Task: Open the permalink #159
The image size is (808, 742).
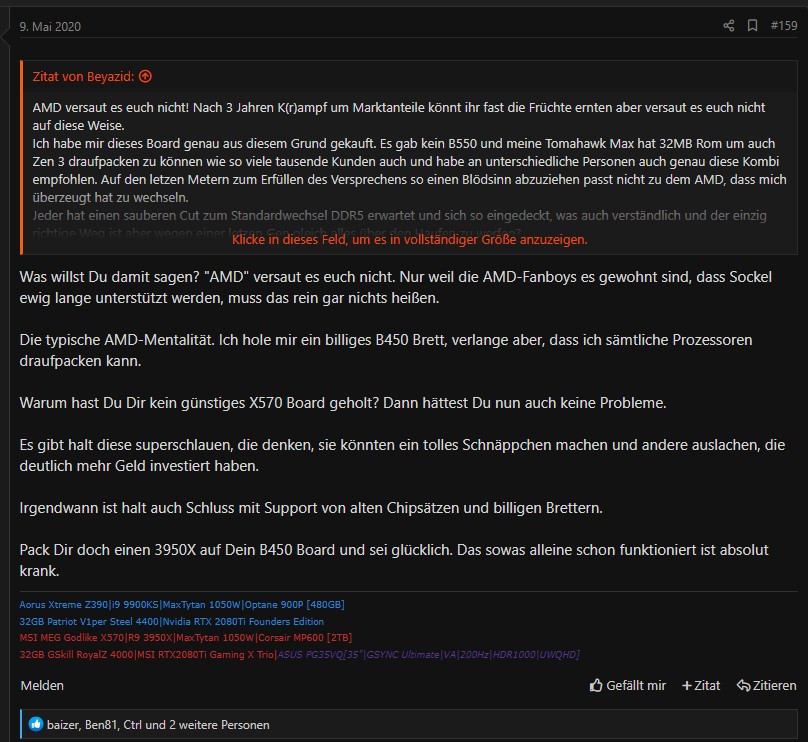Action: 784,26
